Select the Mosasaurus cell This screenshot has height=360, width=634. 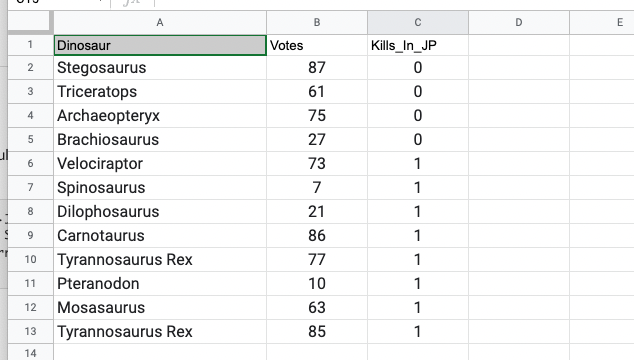(160, 307)
